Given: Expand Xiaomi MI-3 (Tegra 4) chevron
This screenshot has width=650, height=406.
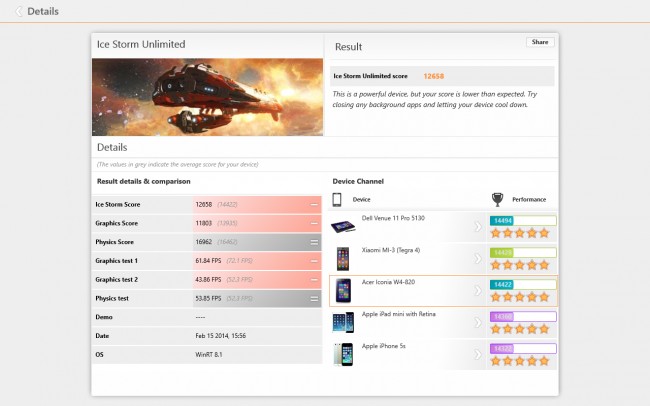Looking at the screenshot, I should (x=478, y=258).
